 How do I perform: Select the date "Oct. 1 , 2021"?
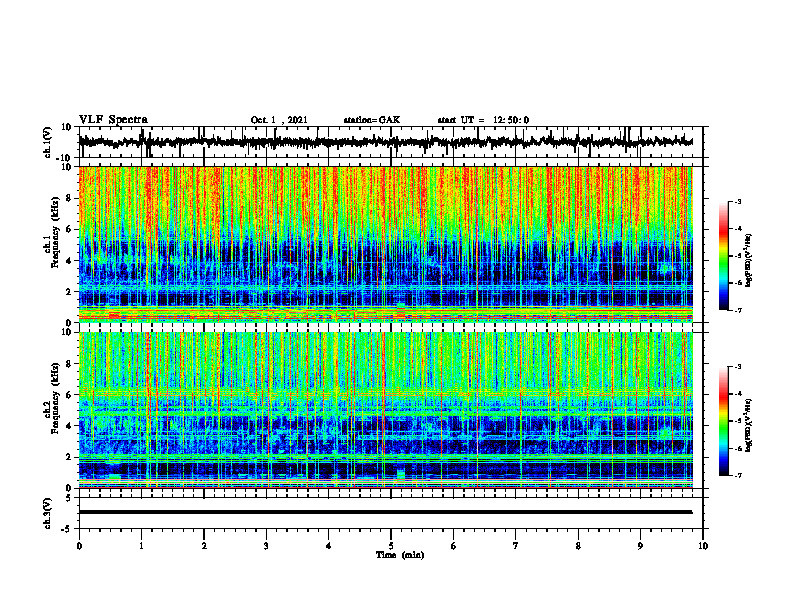tap(279, 120)
